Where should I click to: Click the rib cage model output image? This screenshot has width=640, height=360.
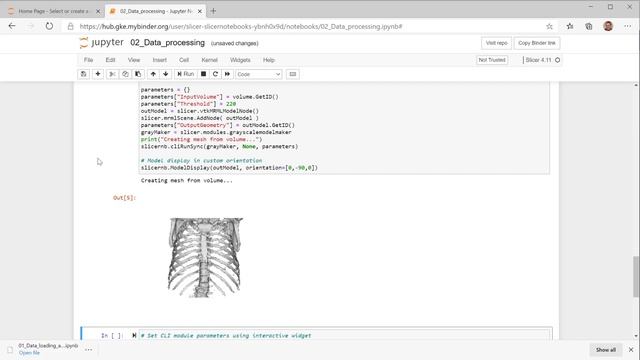tap(205, 258)
